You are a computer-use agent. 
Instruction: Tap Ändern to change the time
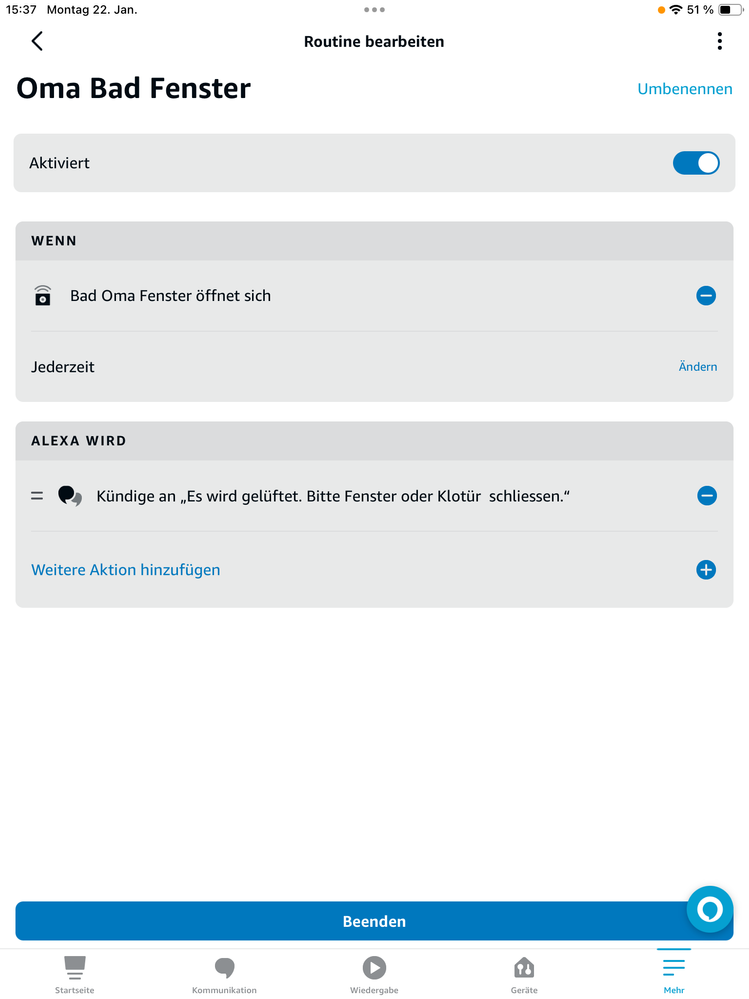pos(698,367)
